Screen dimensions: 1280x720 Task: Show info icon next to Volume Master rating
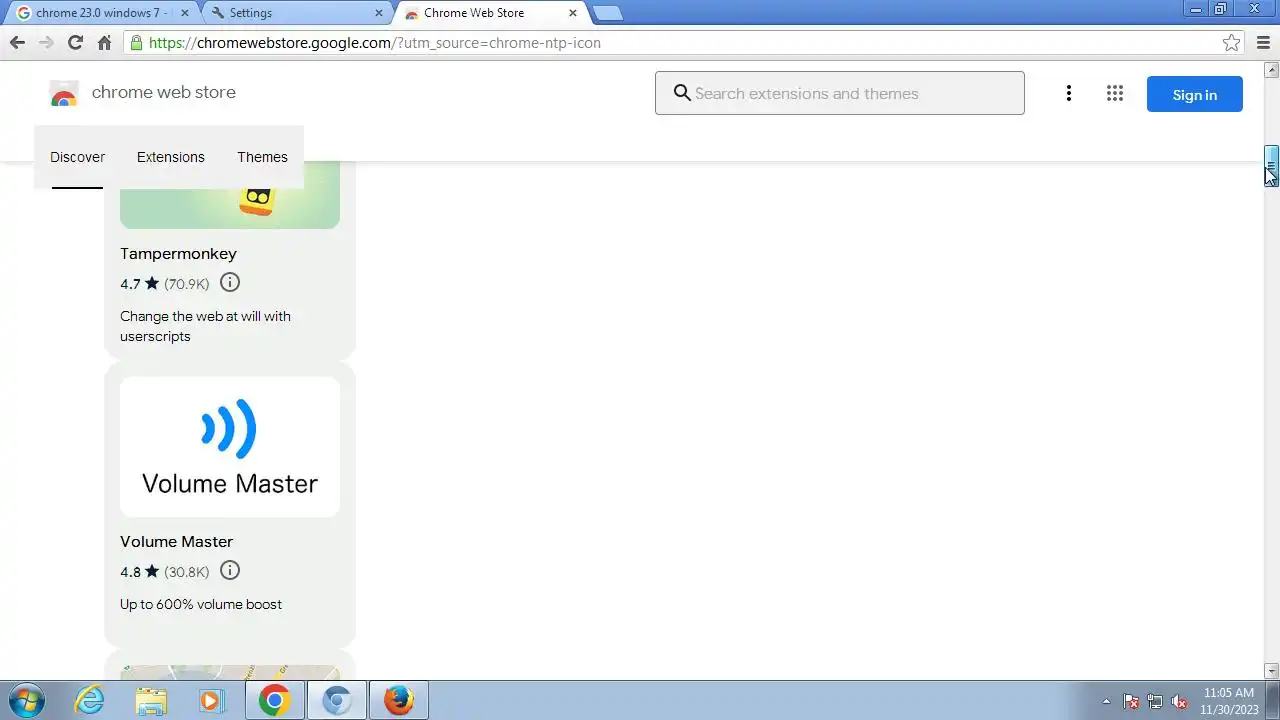click(x=230, y=571)
